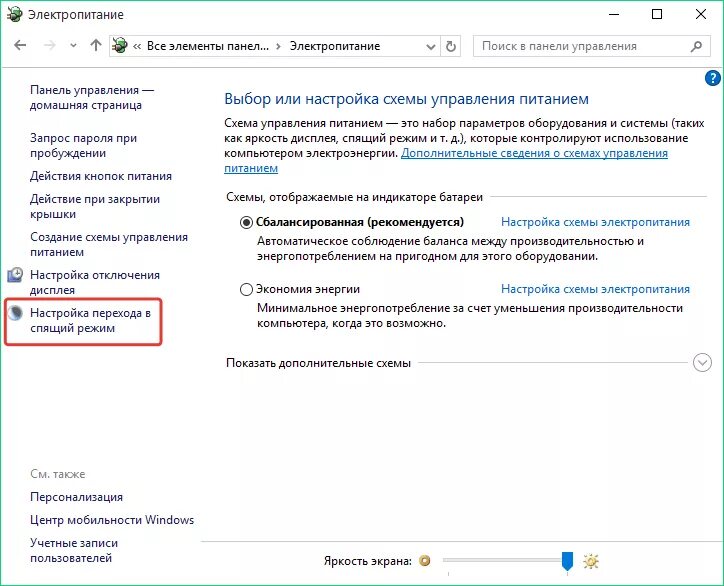The height and width of the screenshot is (586, 724).
Task: Click "Электропитание" breadcrumb in address bar
Action: 335,46
